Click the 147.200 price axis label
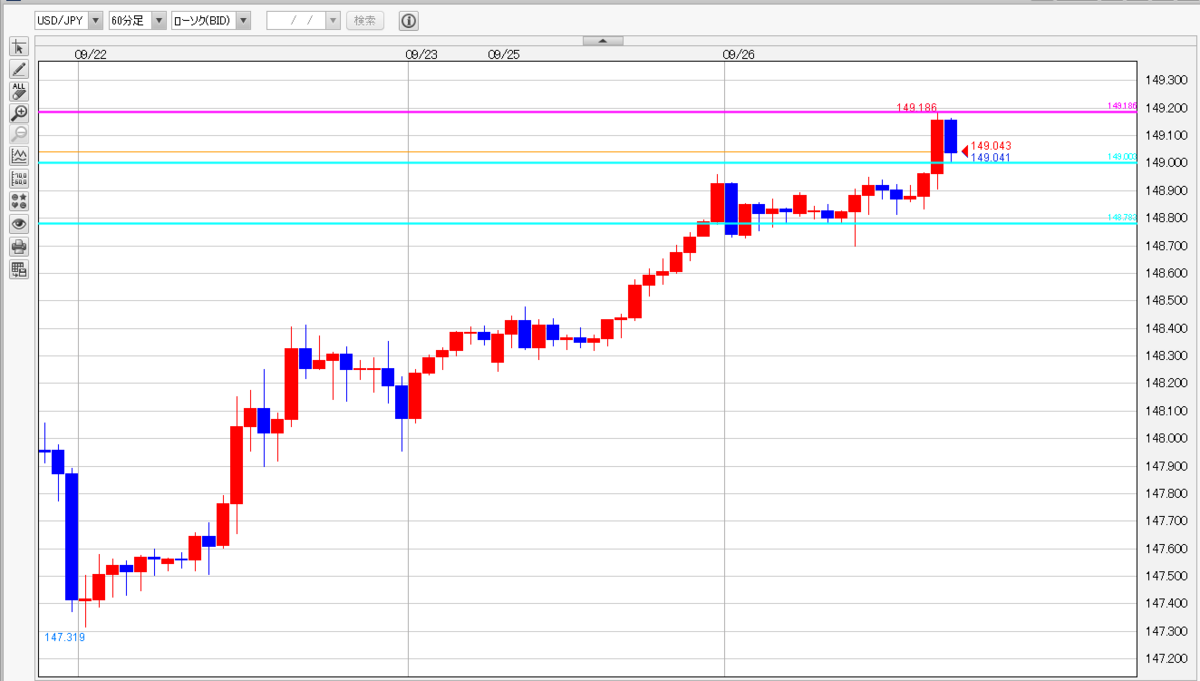 click(x=1165, y=658)
